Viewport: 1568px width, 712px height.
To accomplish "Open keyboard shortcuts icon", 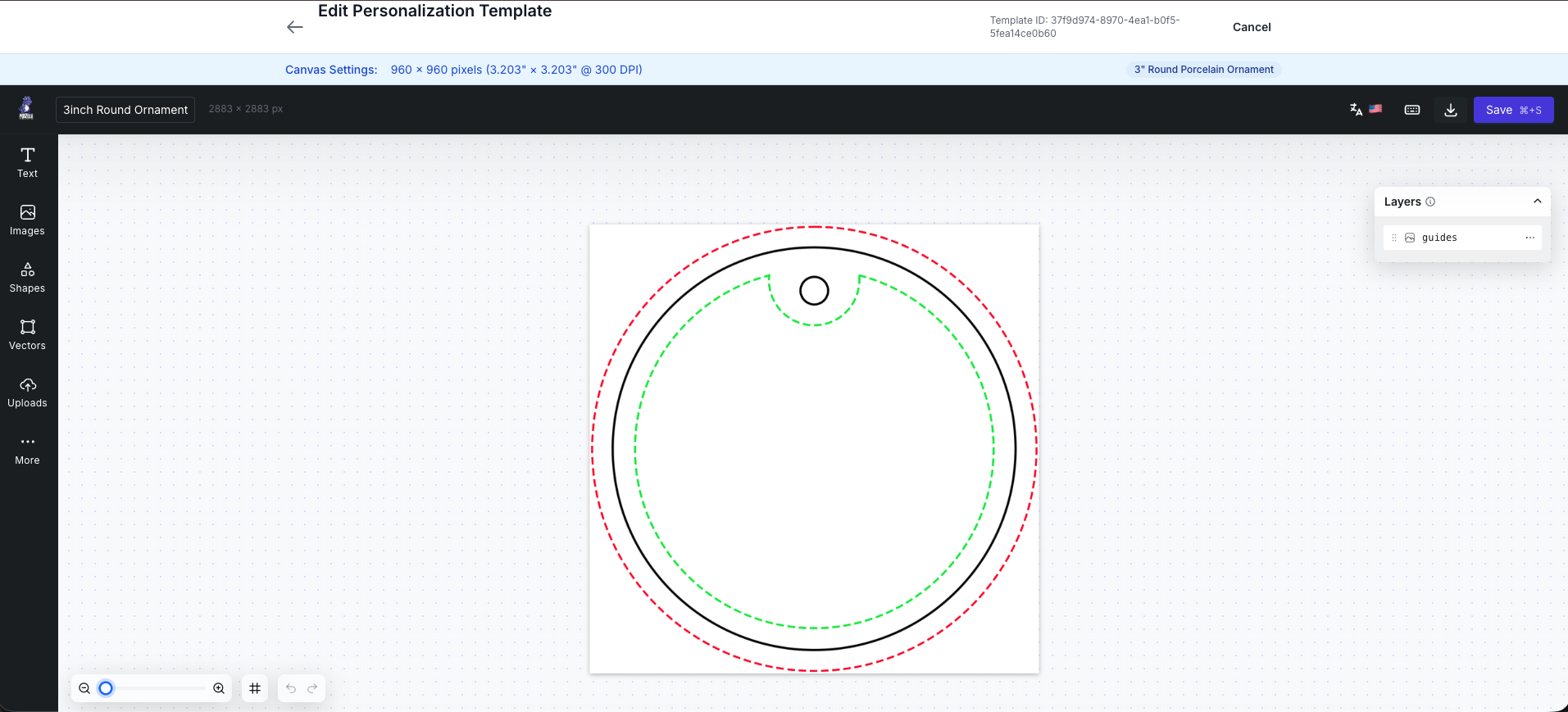I will (x=1411, y=110).
